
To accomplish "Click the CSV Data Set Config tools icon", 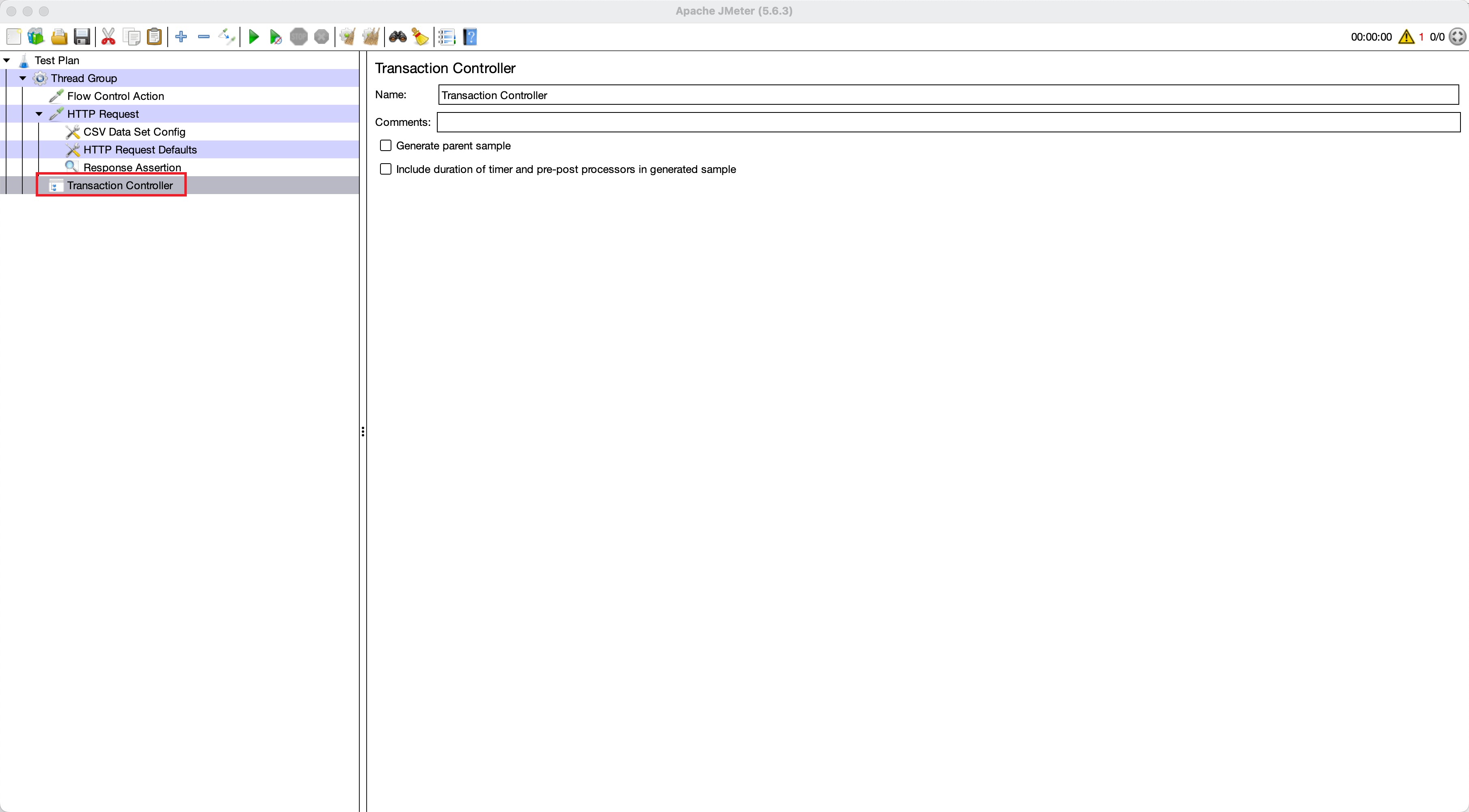I will 72,132.
